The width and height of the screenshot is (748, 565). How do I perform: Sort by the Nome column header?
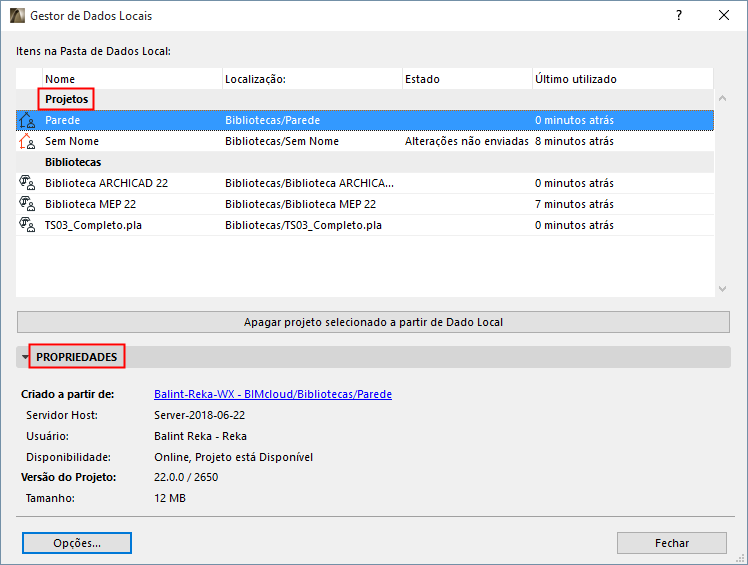133,79
